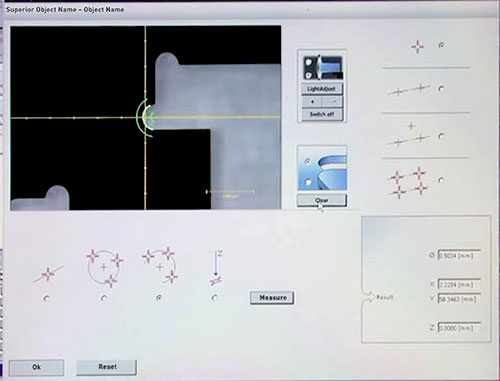
Task: Choose the upper light source radio button
Action: [x=309, y=62]
